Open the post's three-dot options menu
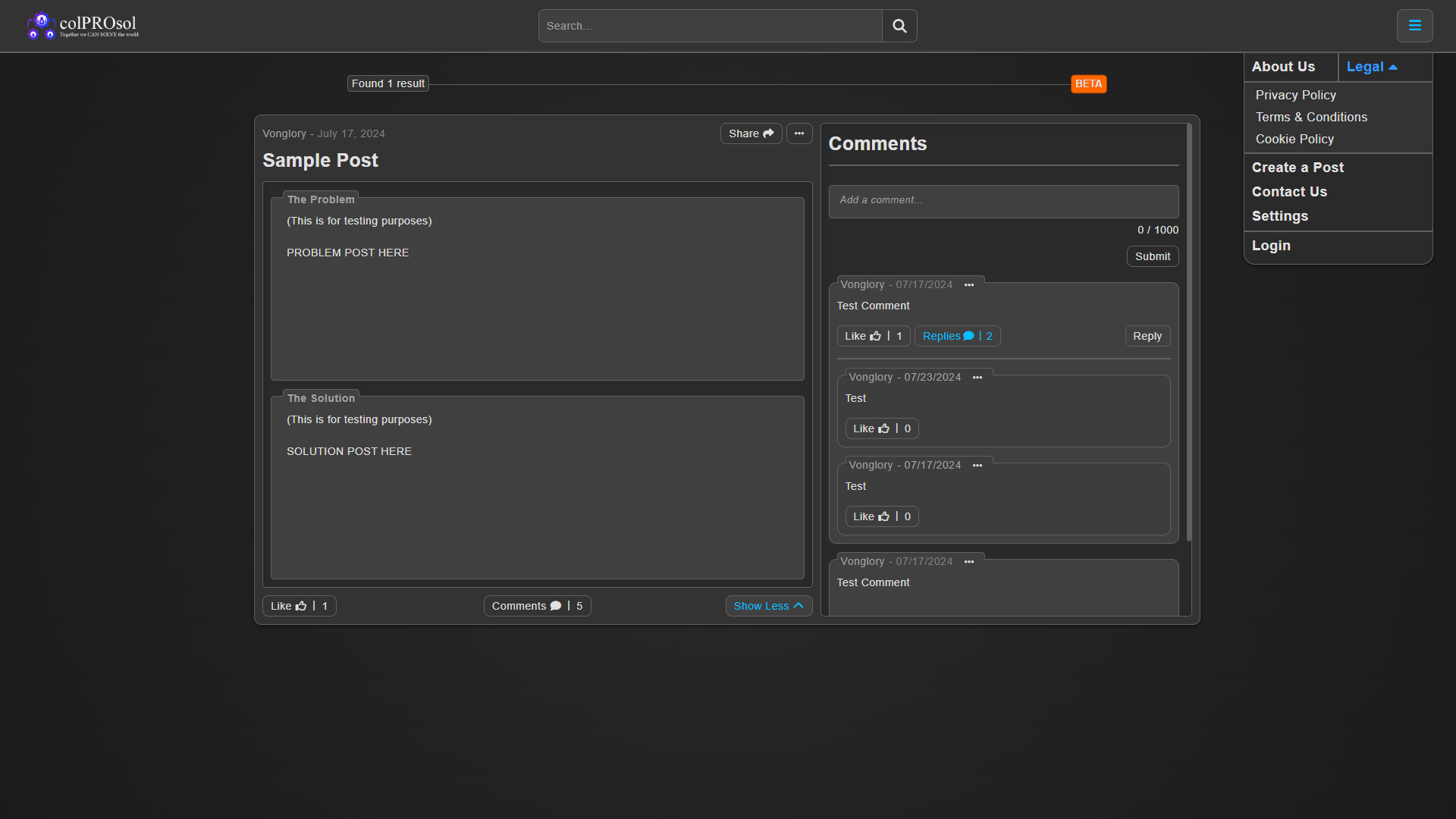The width and height of the screenshot is (1456, 819). 799,133
